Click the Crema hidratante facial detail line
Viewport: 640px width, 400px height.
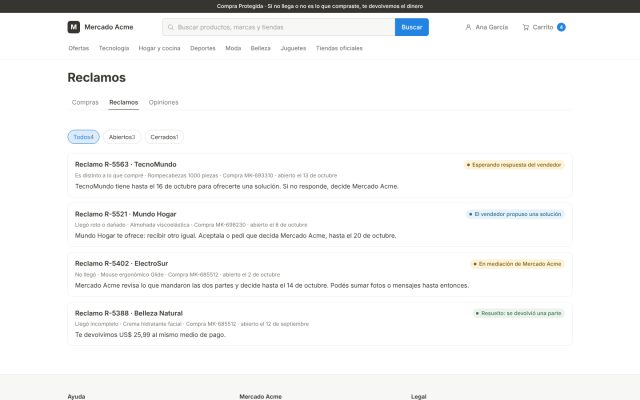click(192, 324)
